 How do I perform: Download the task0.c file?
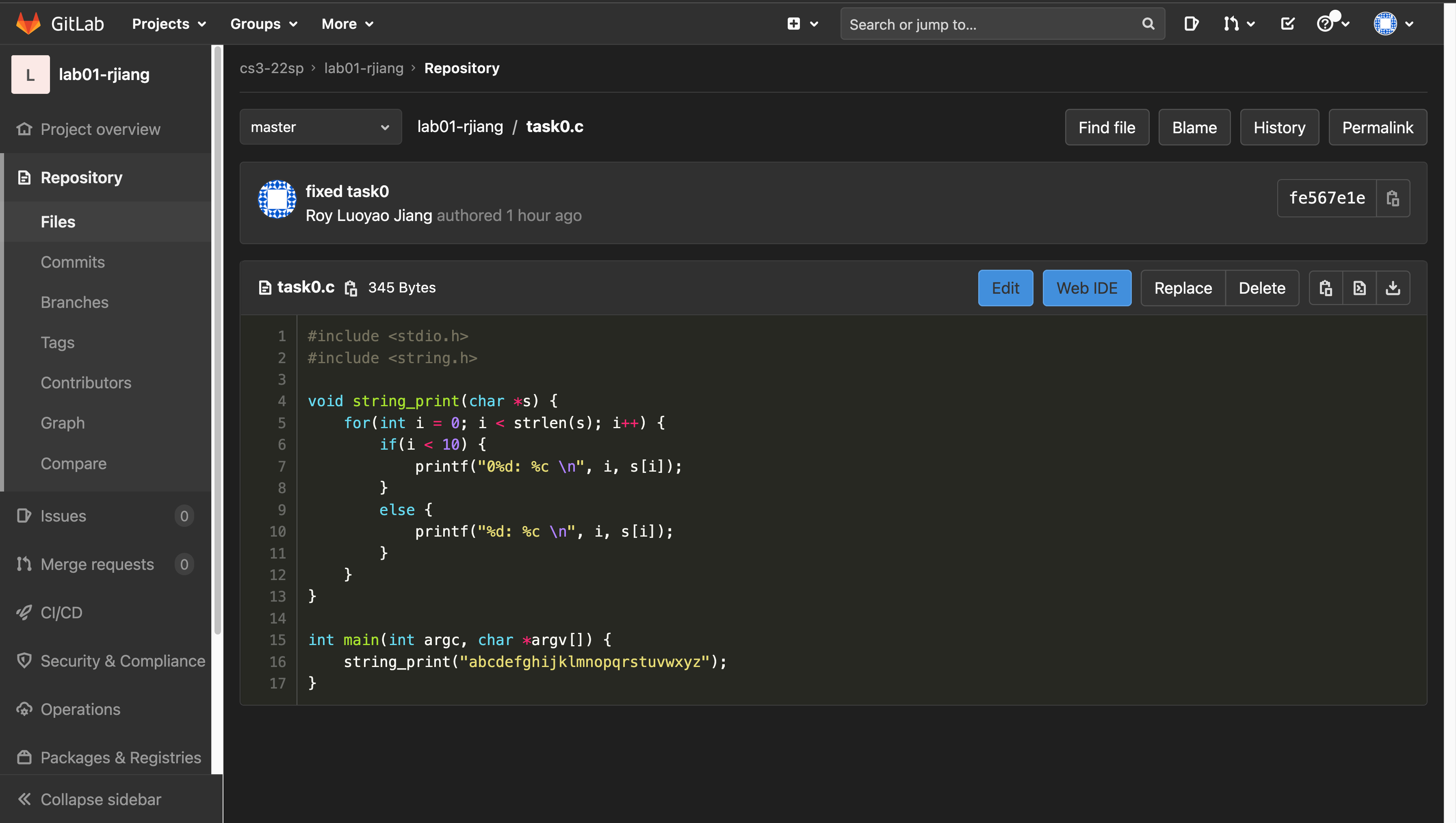click(x=1393, y=288)
